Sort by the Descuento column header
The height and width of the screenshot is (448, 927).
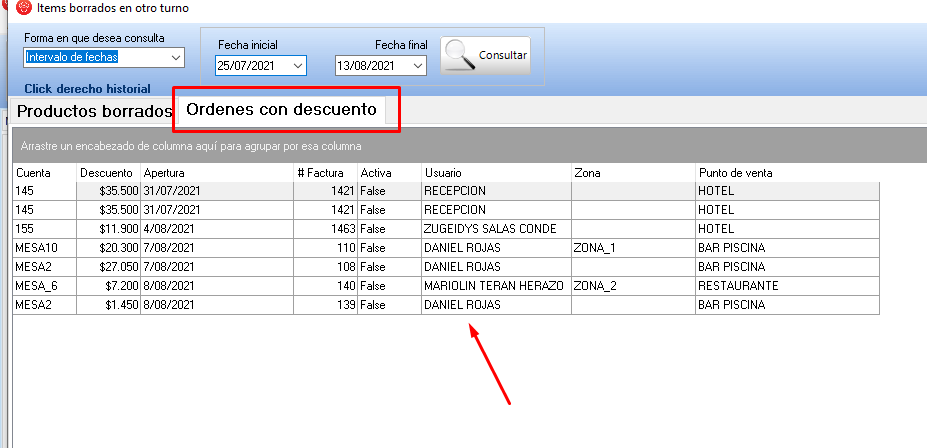coord(107,173)
